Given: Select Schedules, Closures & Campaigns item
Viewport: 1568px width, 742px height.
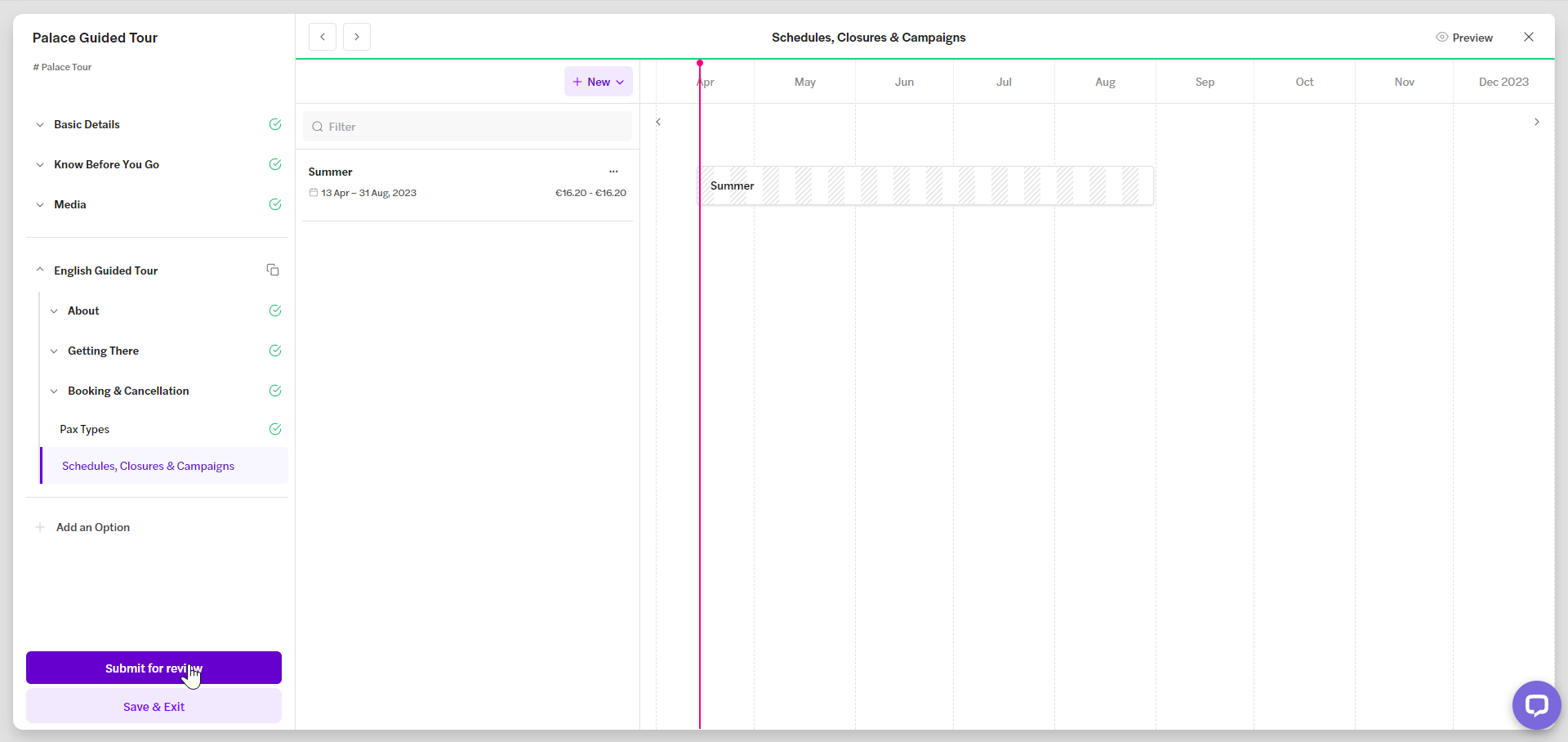Looking at the screenshot, I should click(165, 466).
